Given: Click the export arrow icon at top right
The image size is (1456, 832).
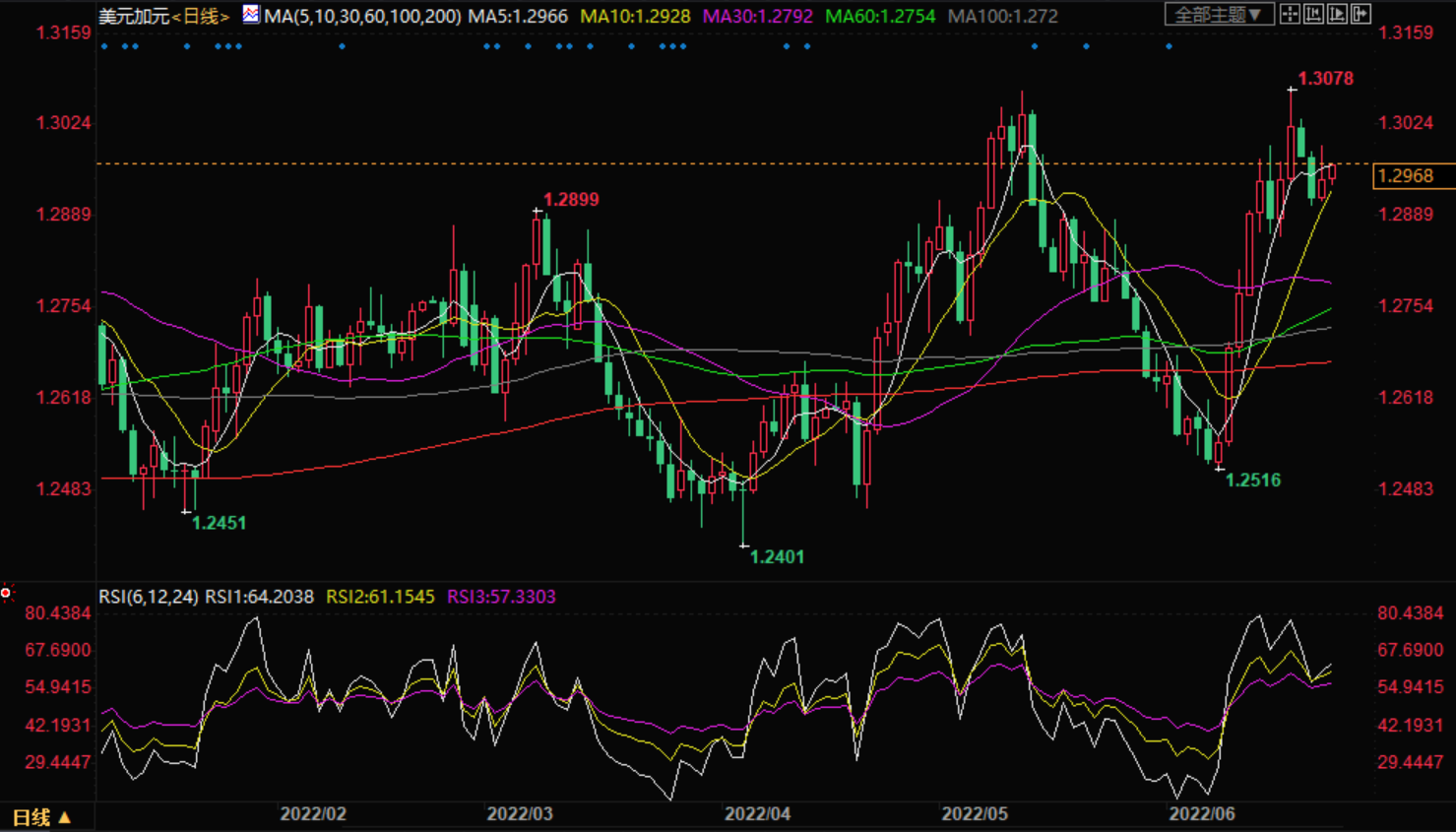Looking at the screenshot, I should [1361, 14].
